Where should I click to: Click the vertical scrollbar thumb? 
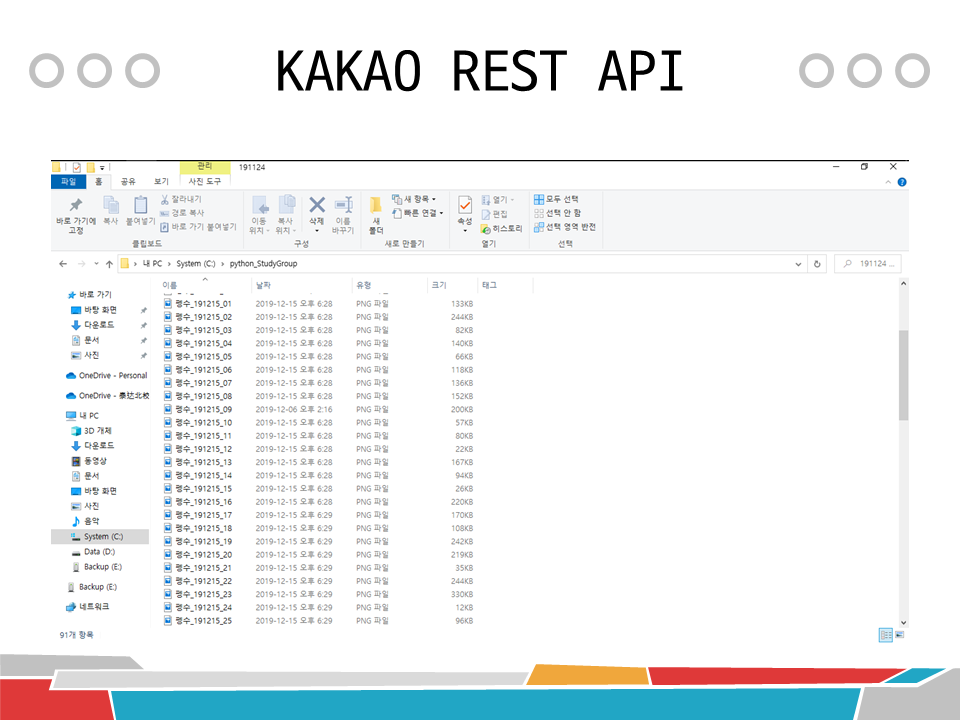(x=903, y=375)
